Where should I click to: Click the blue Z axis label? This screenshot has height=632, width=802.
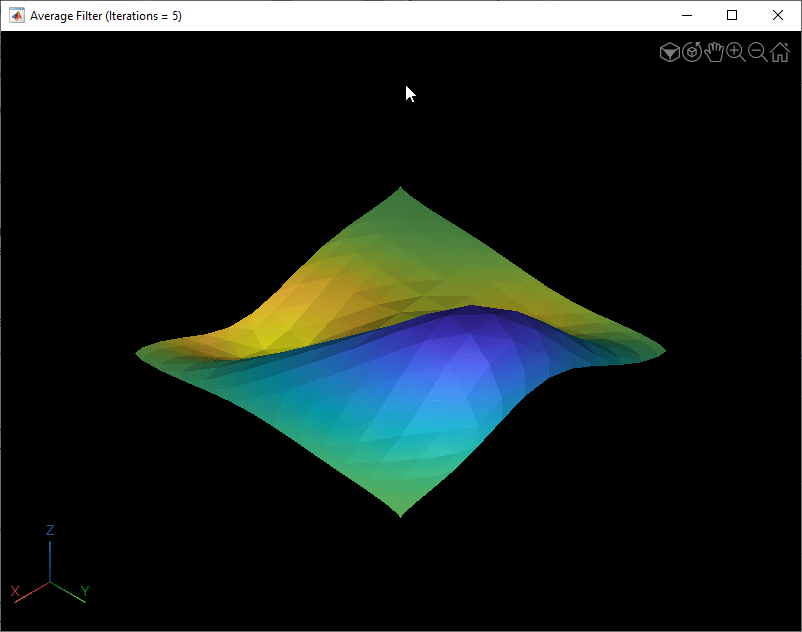(x=50, y=530)
